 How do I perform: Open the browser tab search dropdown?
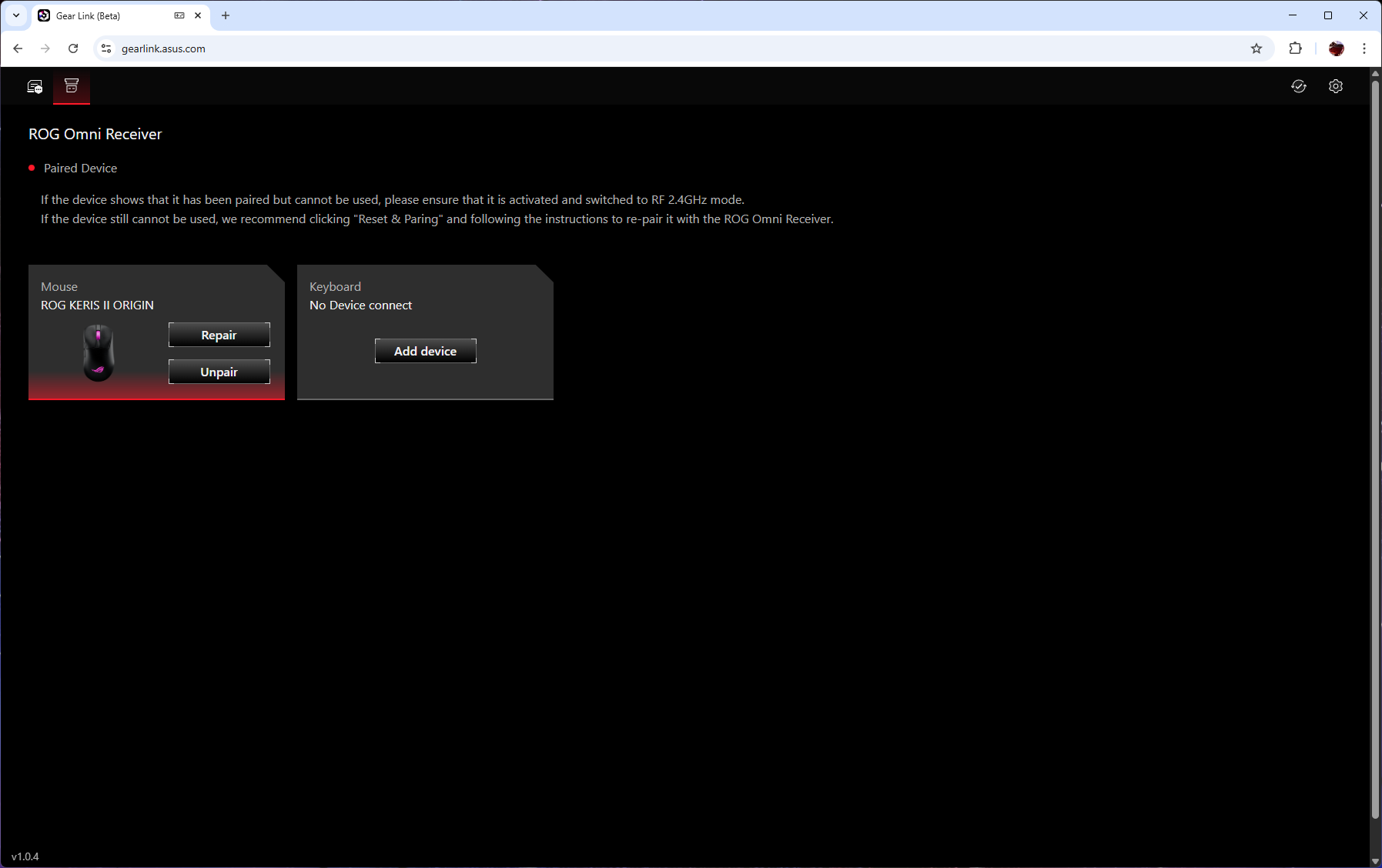click(x=16, y=15)
